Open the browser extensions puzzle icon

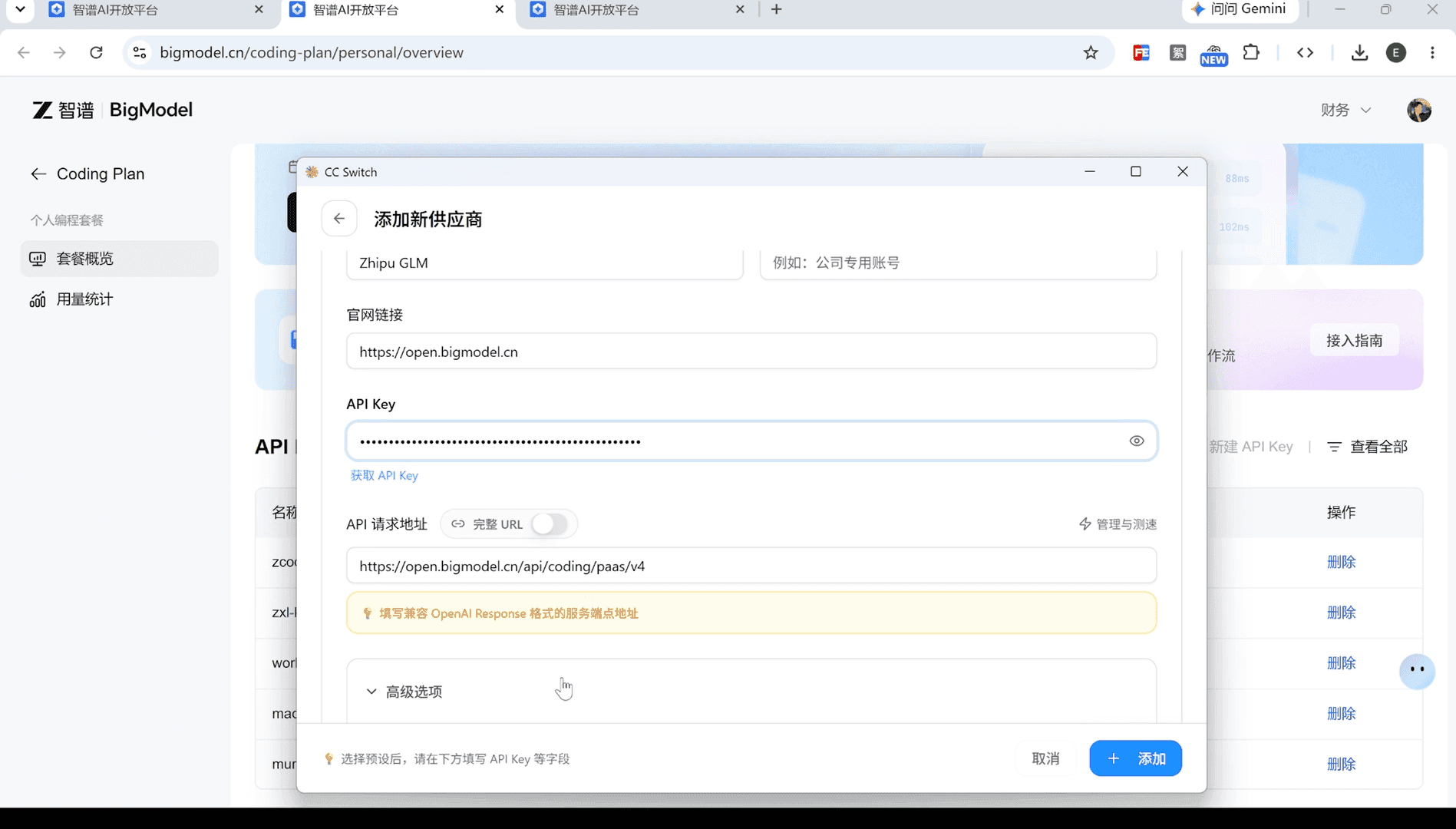(1251, 52)
